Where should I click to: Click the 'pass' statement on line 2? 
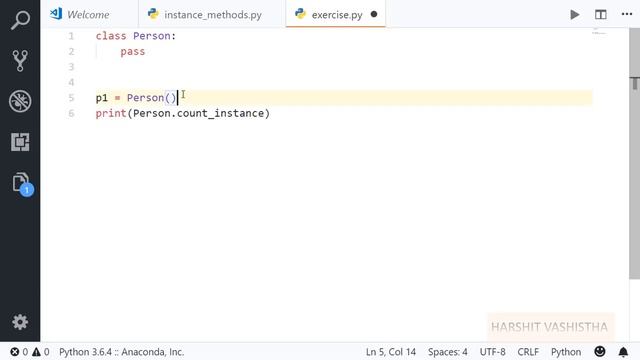133,51
